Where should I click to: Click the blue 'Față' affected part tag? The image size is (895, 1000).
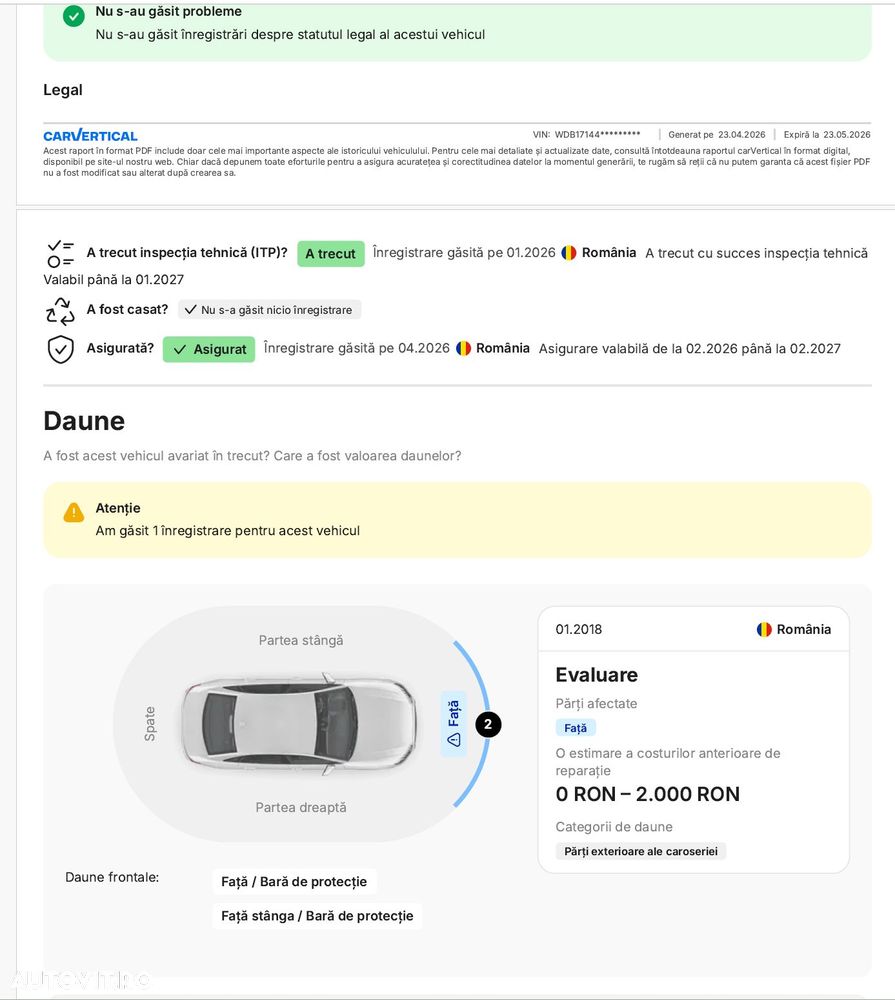click(575, 728)
